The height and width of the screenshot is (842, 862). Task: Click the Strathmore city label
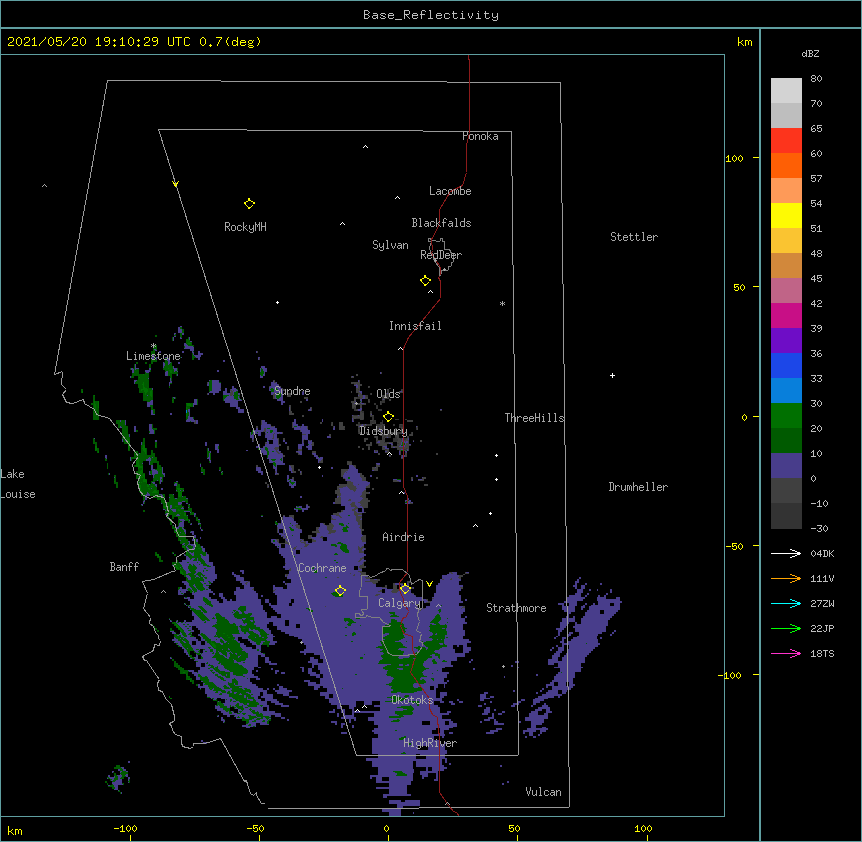coord(516,608)
